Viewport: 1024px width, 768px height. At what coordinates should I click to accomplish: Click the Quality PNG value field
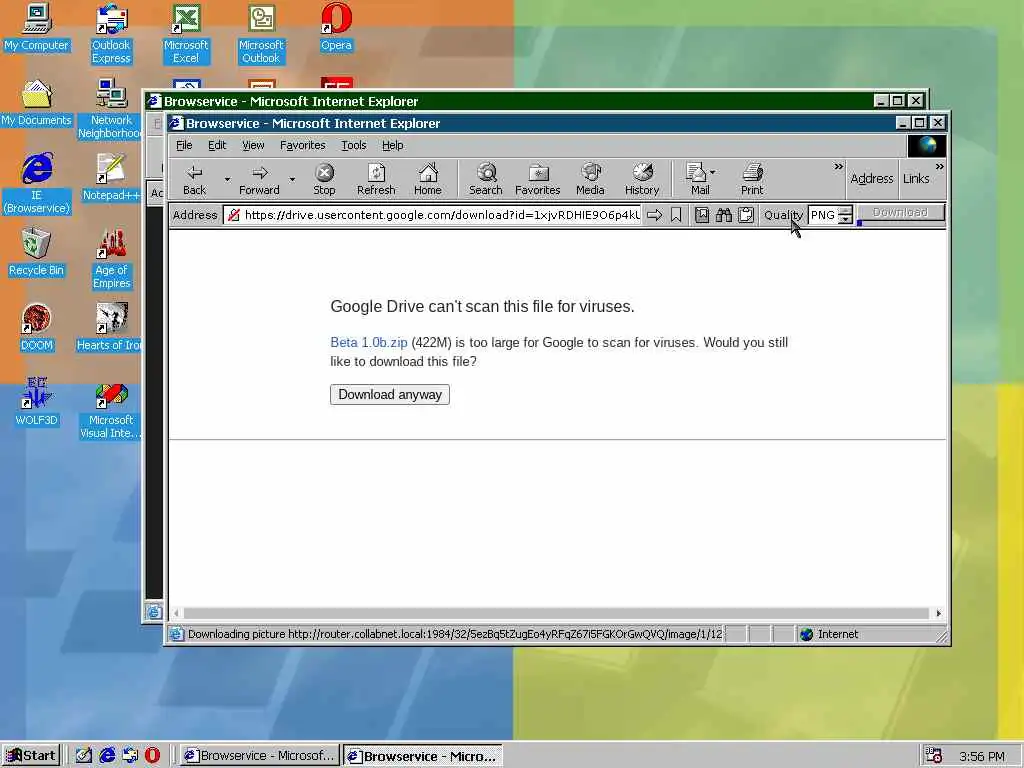pyautogui.click(x=823, y=215)
